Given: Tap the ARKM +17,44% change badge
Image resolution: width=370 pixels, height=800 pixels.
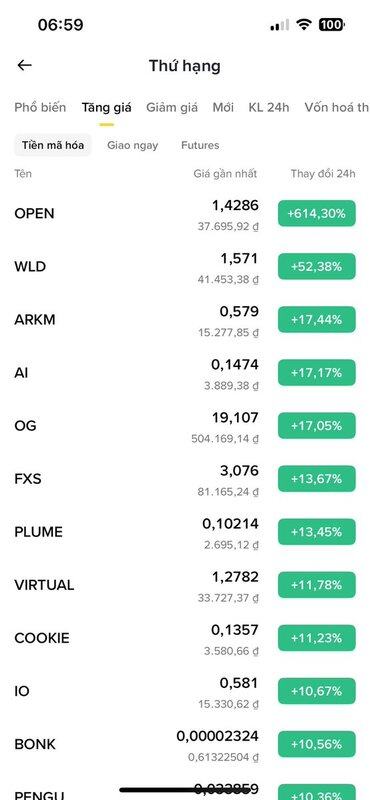Looking at the screenshot, I should click(x=316, y=319).
